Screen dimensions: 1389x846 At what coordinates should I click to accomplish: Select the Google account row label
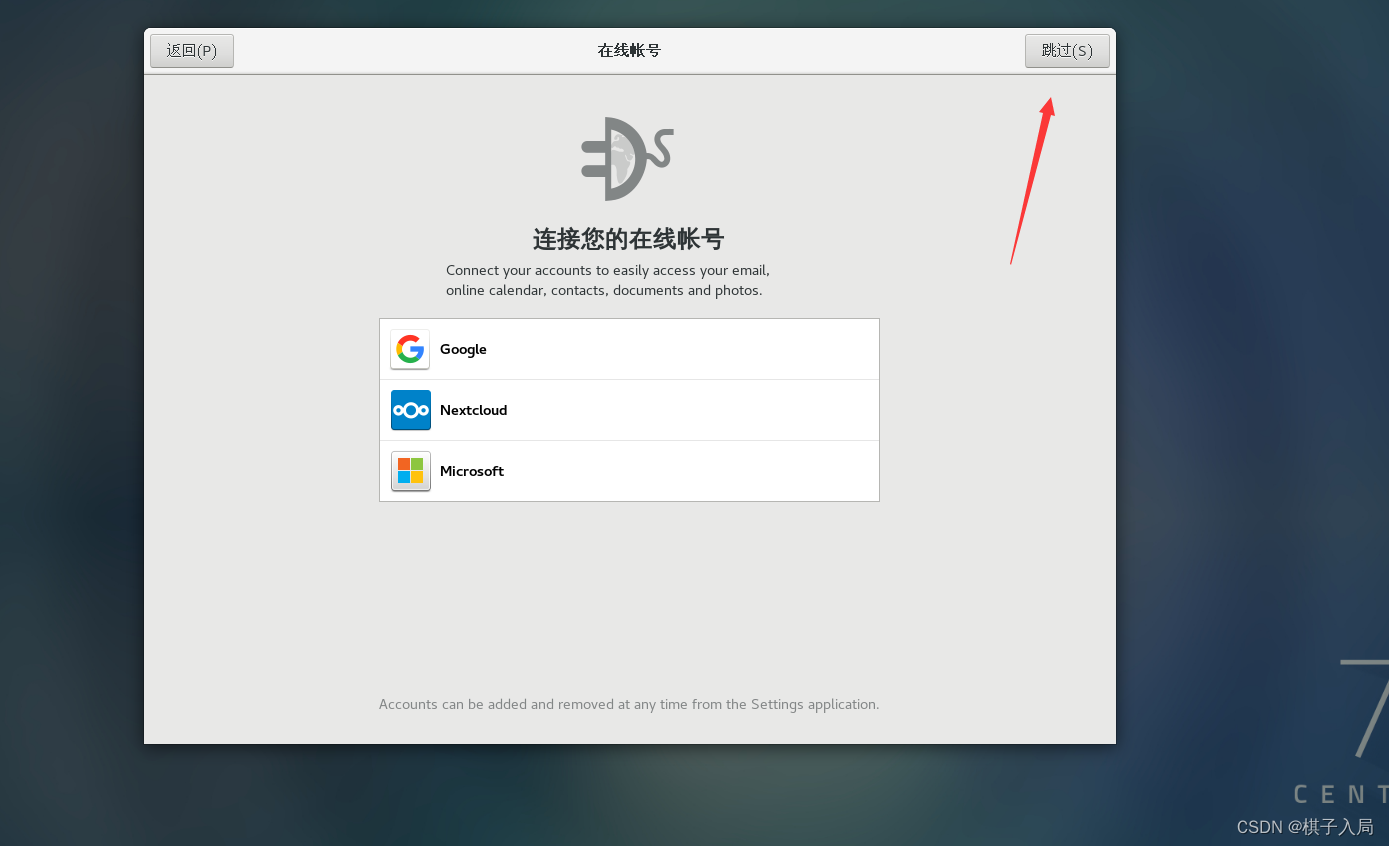click(x=463, y=349)
